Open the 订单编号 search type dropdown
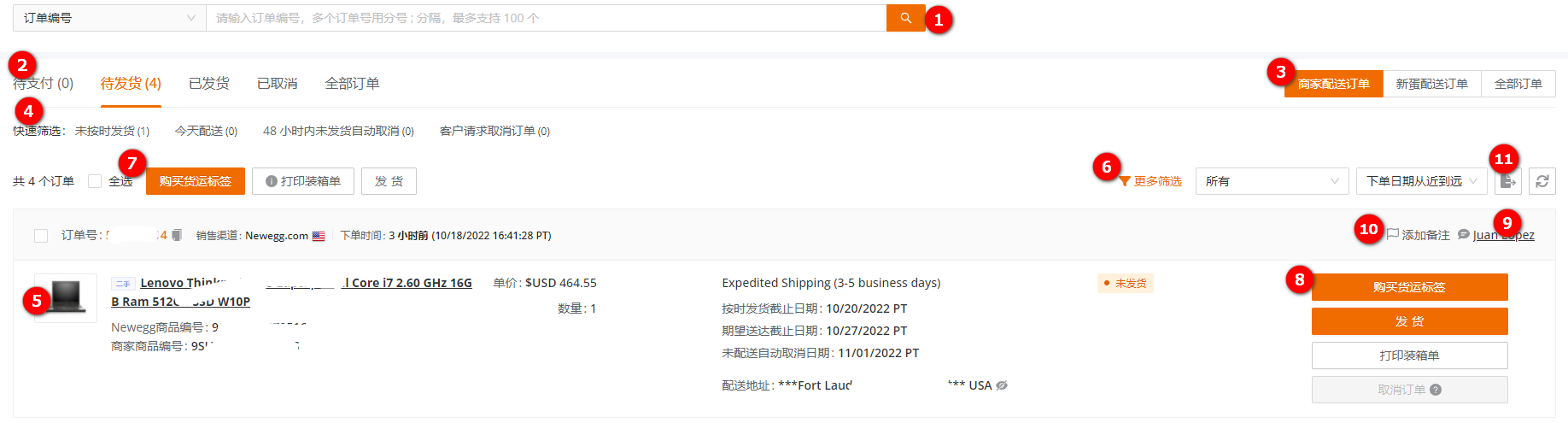The image size is (1568, 423). 109,18
